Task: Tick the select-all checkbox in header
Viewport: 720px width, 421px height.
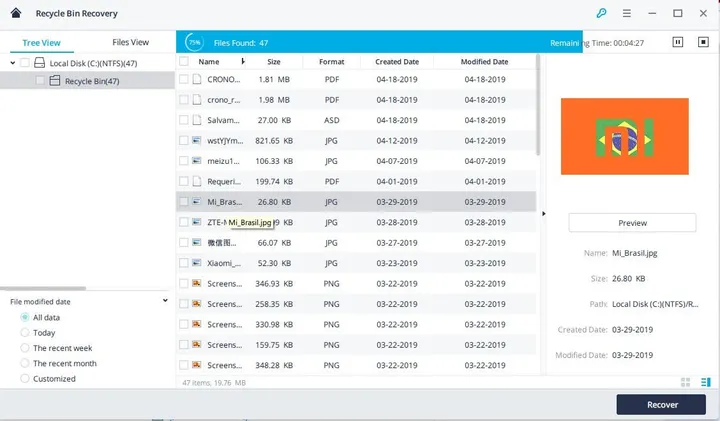Action: pos(184,62)
